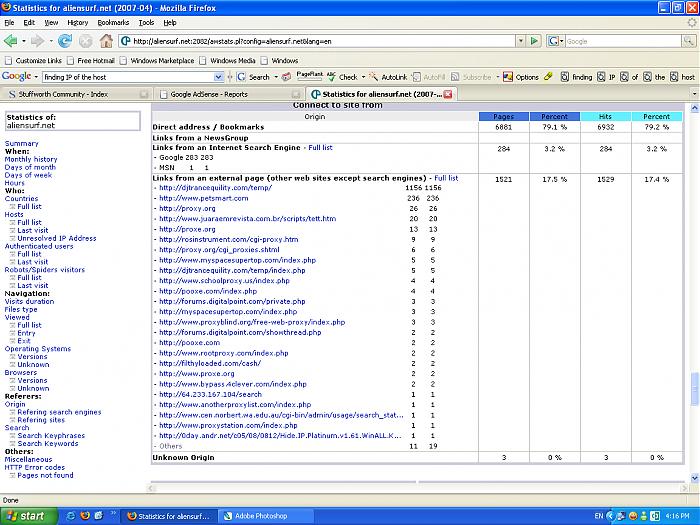This screenshot has width=700, height=525.
Task: Open the History menu
Action: click(x=77, y=22)
